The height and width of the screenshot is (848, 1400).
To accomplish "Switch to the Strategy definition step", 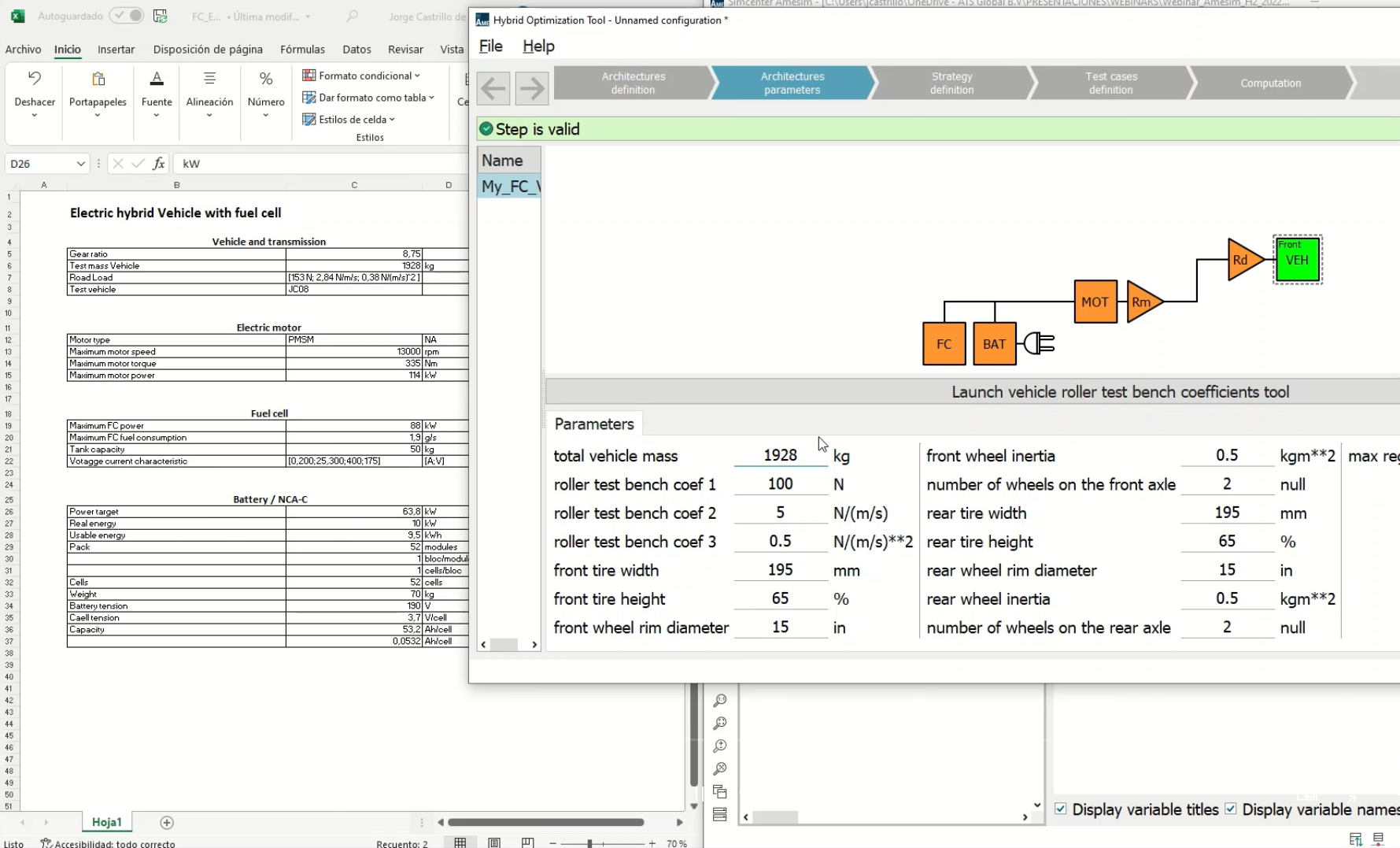I will (951, 83).
